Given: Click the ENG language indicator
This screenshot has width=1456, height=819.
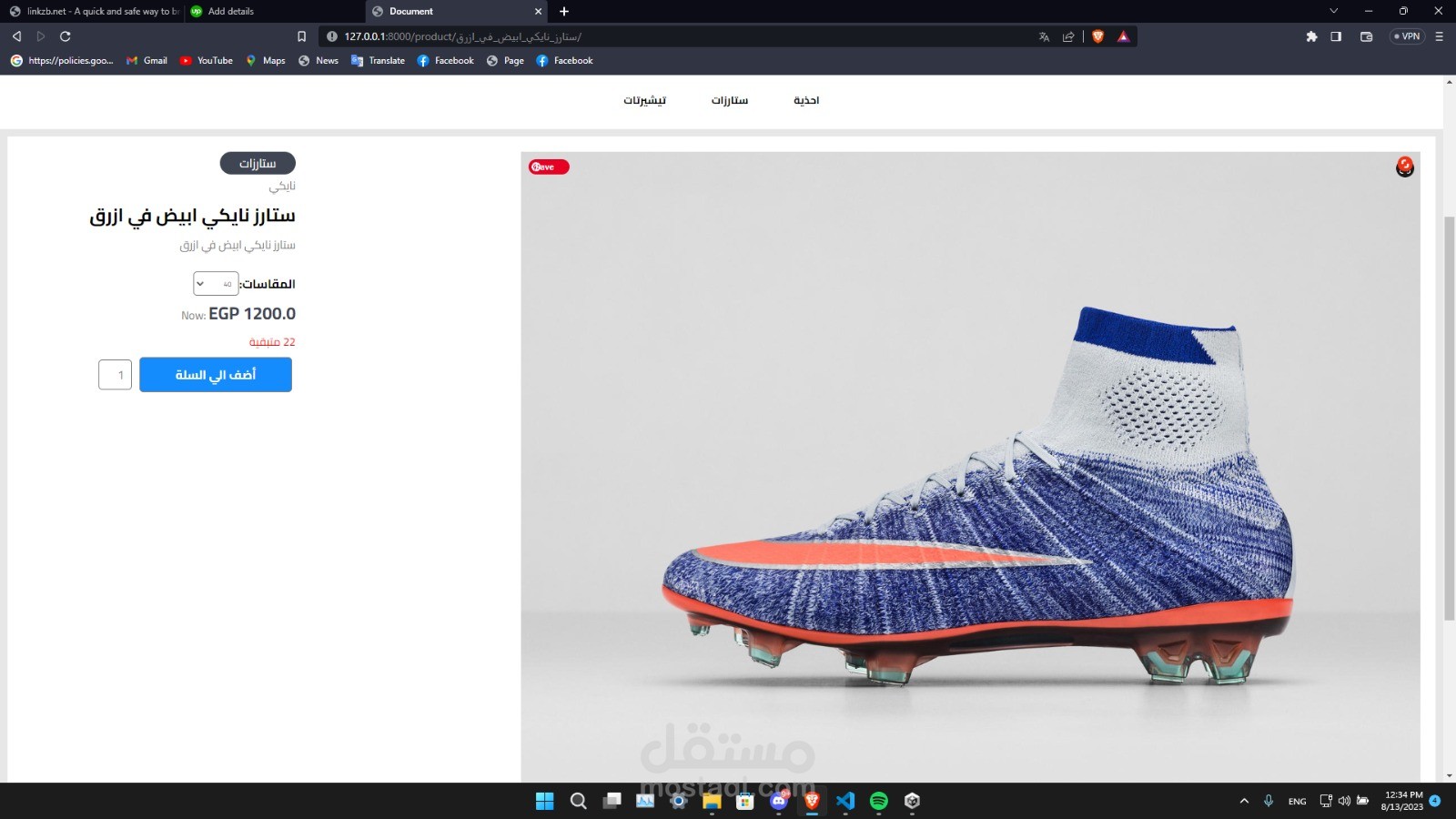Looking at the screenshot, I should [x=1297, y=801].
